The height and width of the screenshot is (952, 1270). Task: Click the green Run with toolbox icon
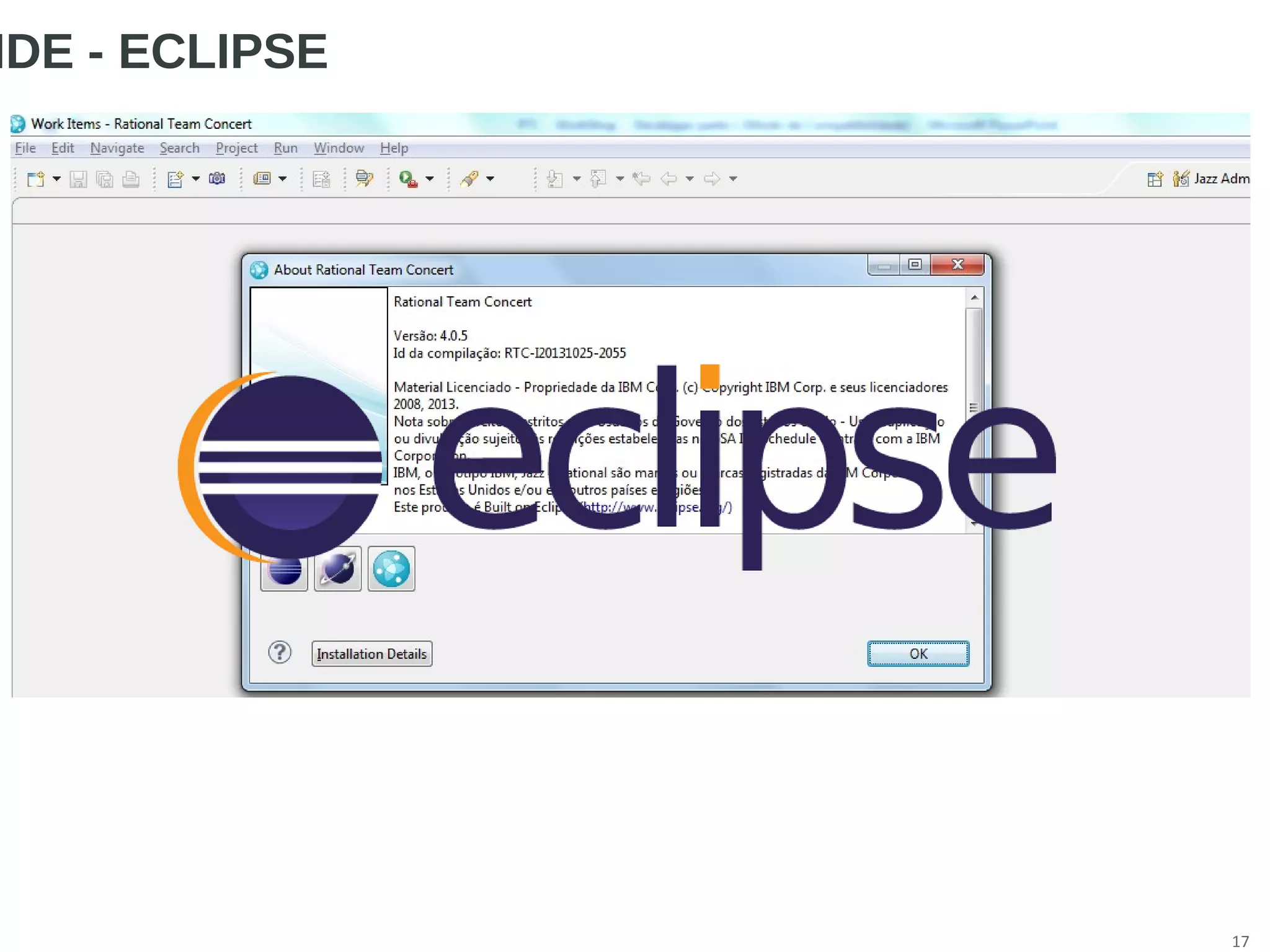tap(408, 179)
